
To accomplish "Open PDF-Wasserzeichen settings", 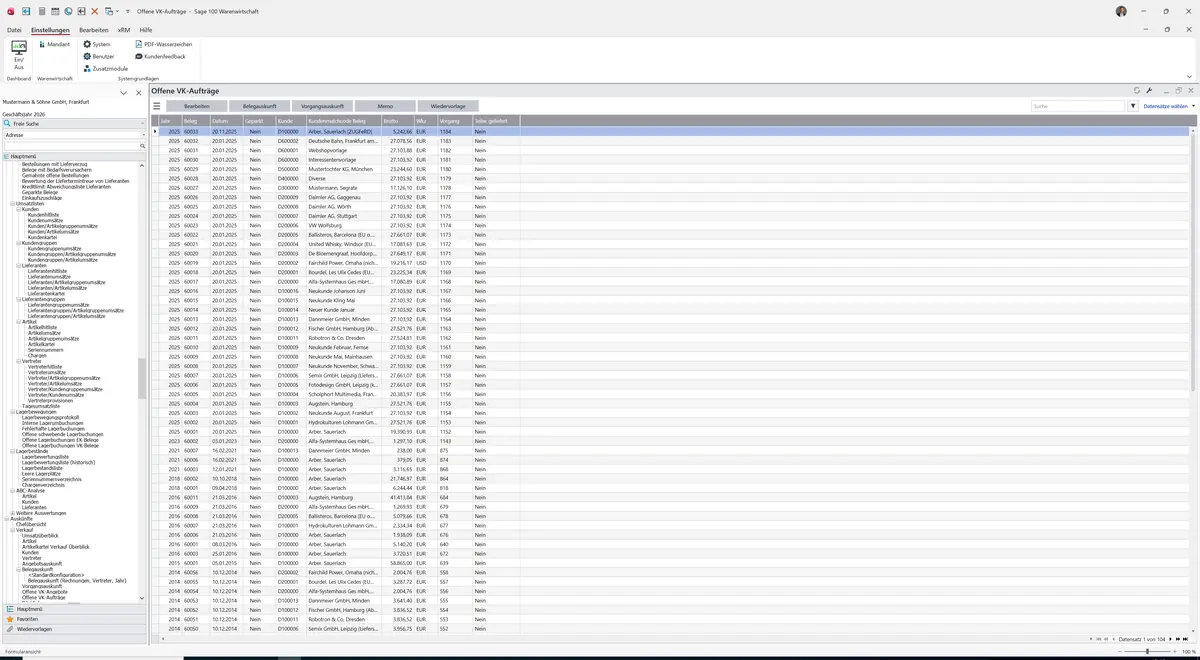I will point(163,45).
